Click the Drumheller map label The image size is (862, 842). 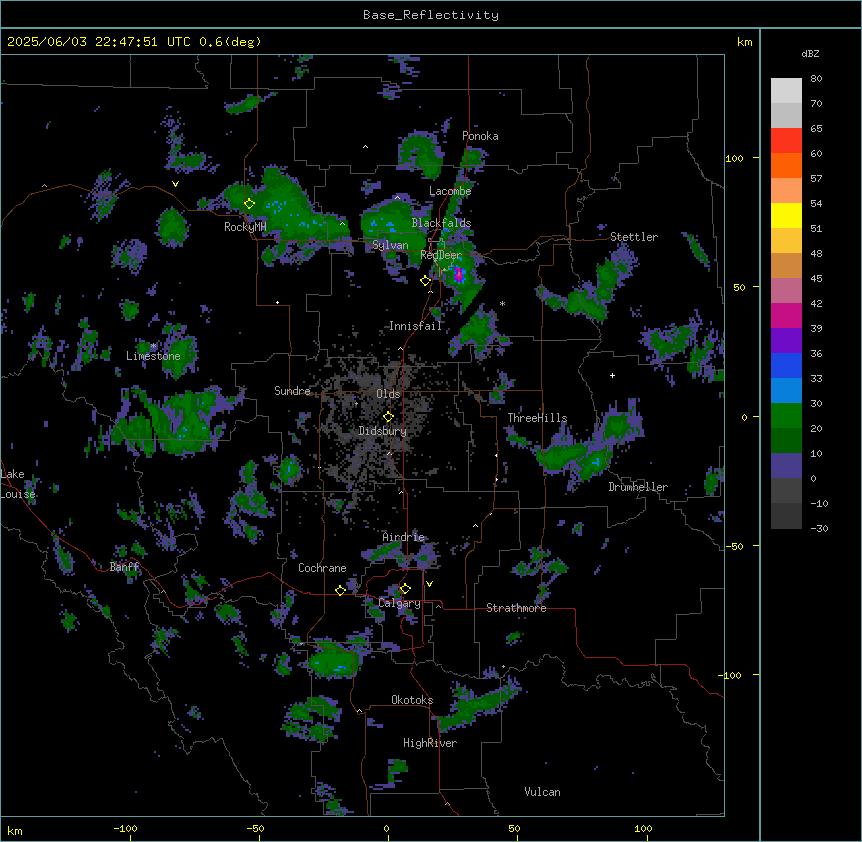click(x=638, y=487)
